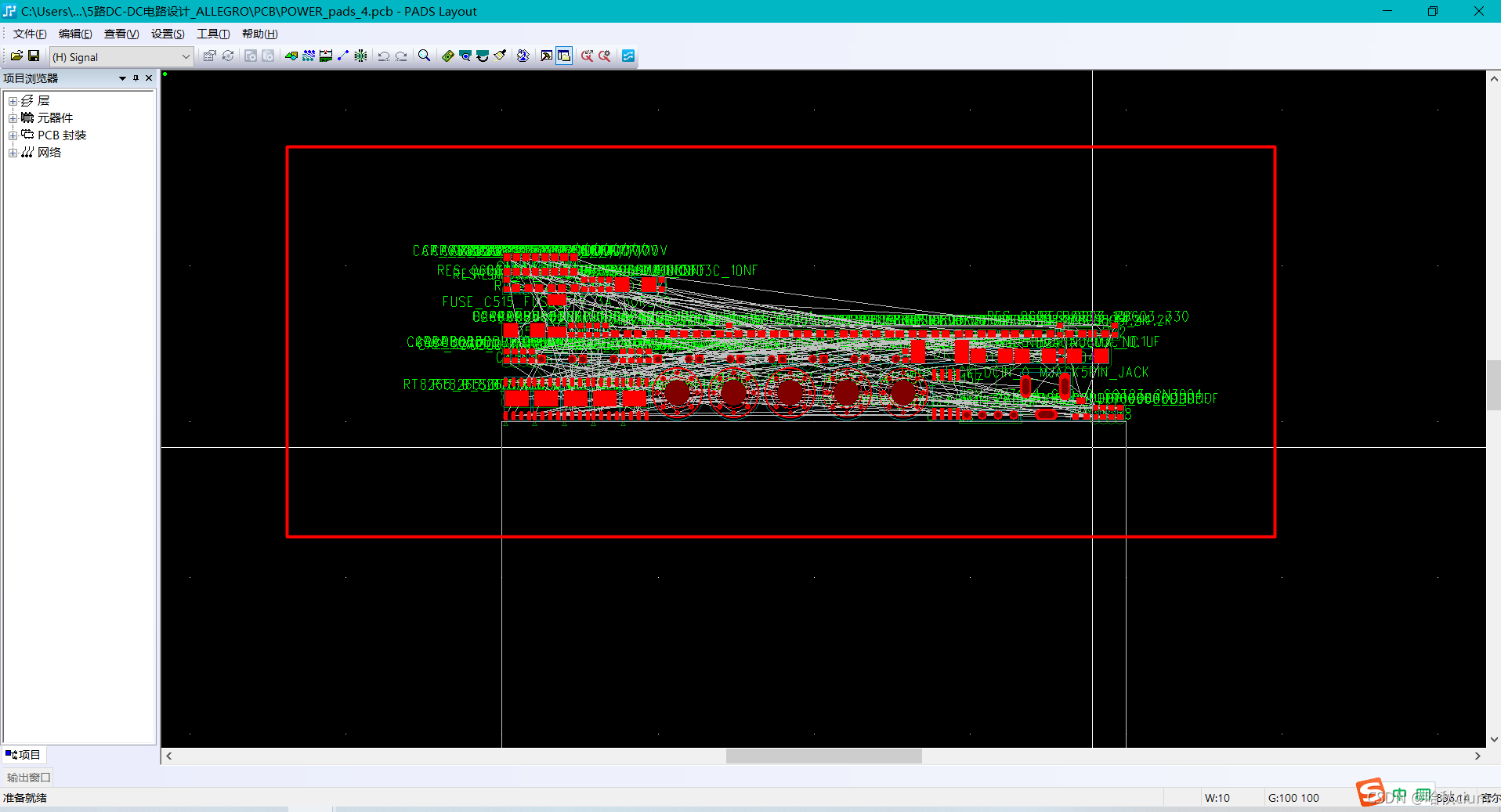Open the 工具(T) menu
The image size is (1501, 812).
(x=213, y=34)
